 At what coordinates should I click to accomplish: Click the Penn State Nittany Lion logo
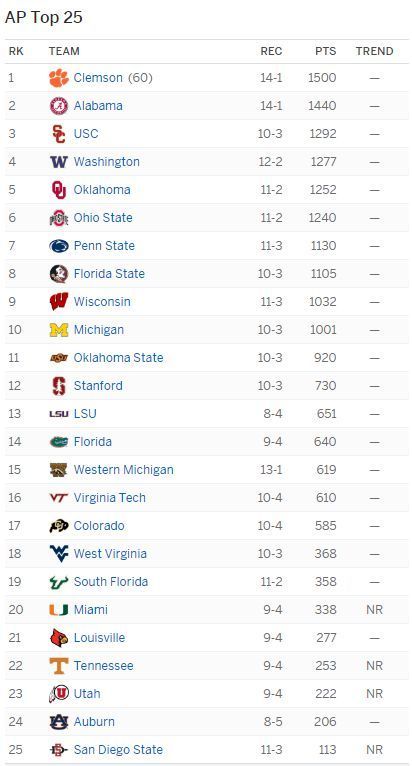tap(59, 246)
